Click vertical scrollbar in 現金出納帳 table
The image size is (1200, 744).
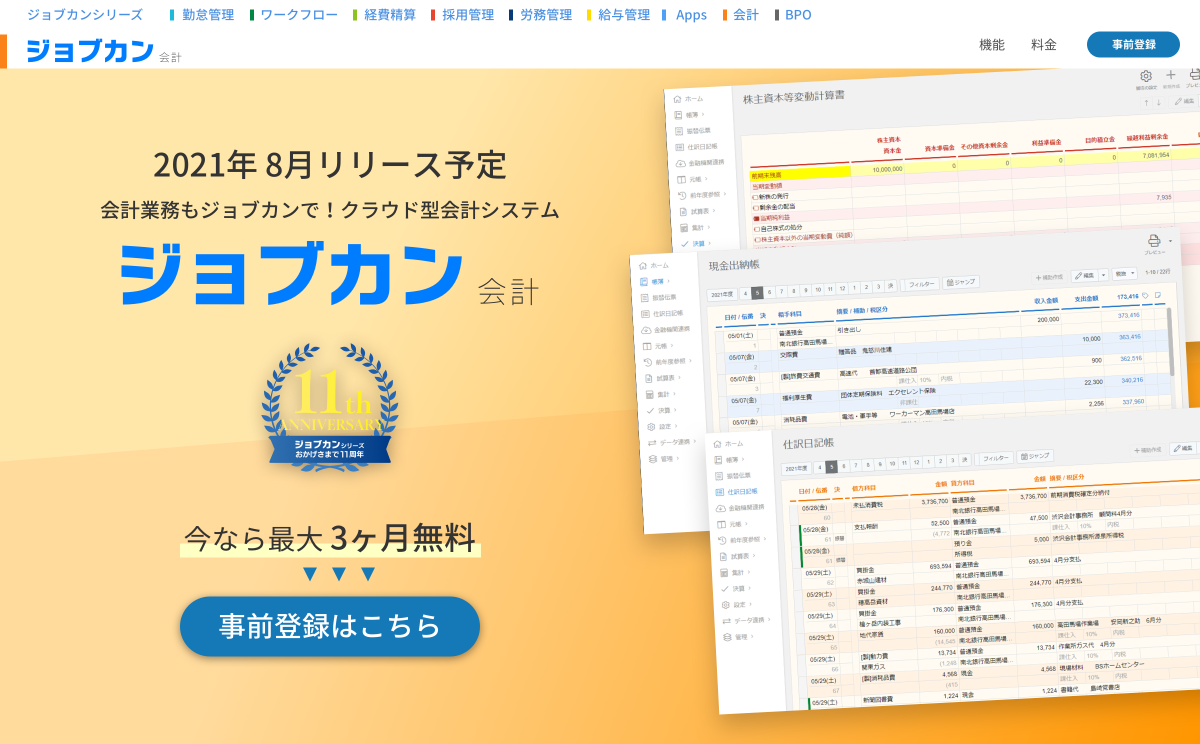[1170, 340]
